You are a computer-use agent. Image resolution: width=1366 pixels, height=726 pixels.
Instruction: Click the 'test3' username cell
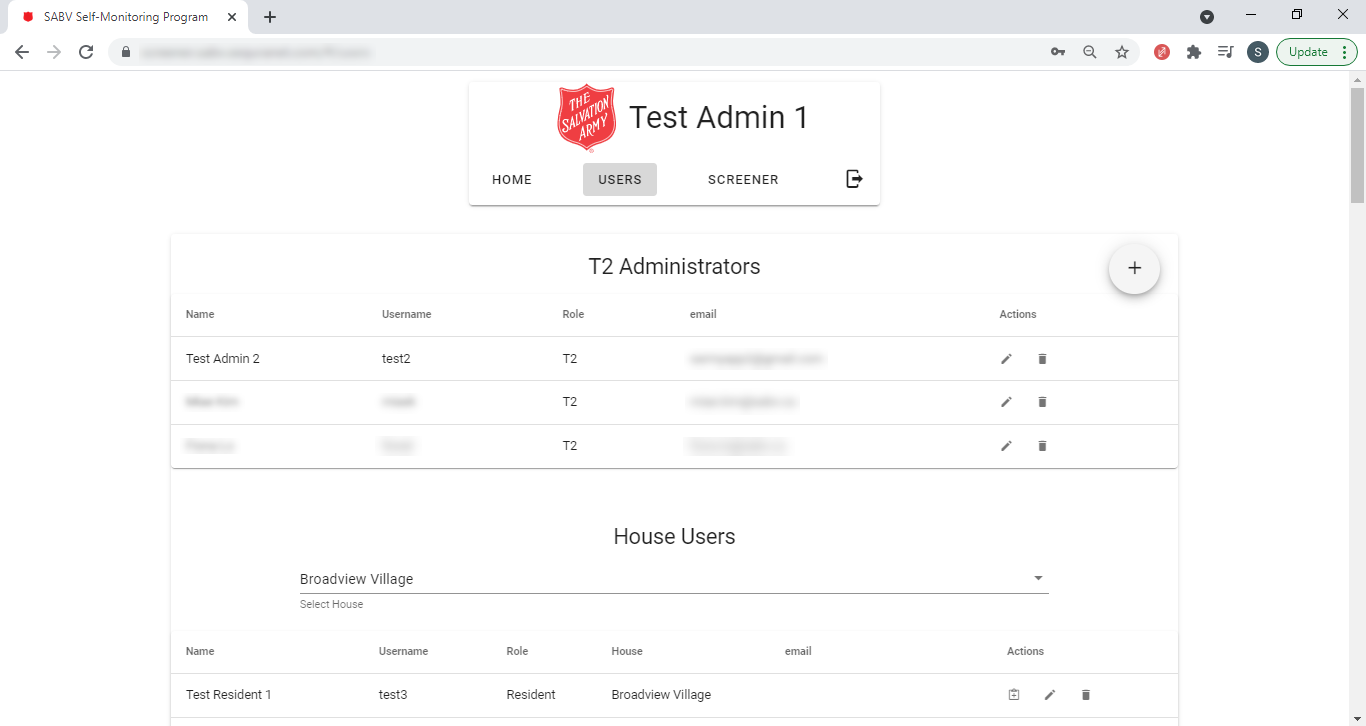(393, 695)
